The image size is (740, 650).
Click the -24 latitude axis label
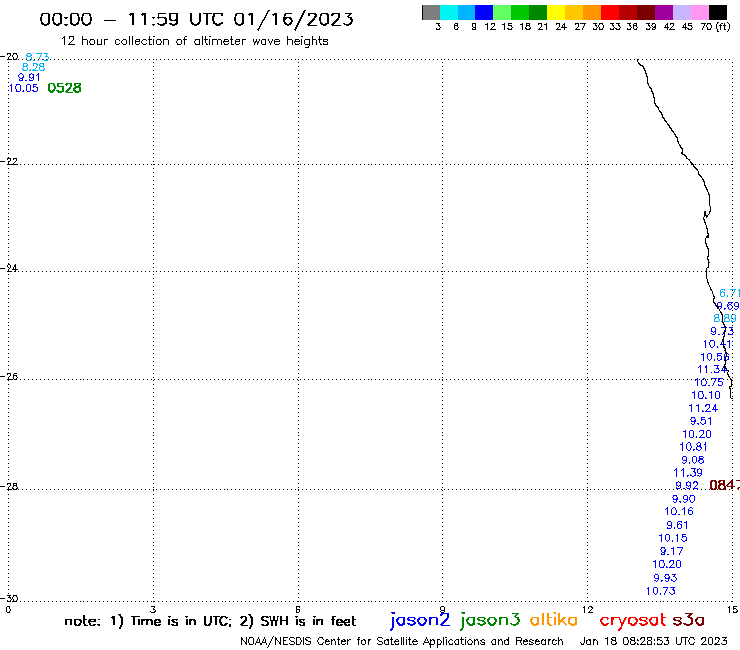click(x=9, y=268)
